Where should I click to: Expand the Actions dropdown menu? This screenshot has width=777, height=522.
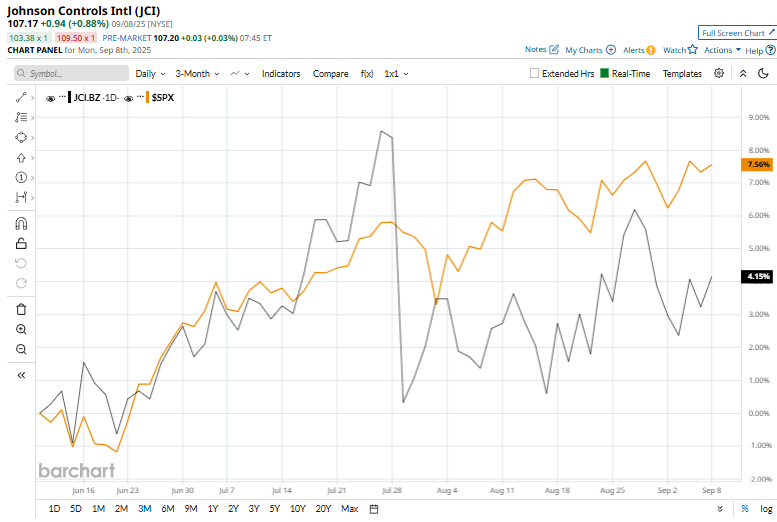(x=722, y=50)
